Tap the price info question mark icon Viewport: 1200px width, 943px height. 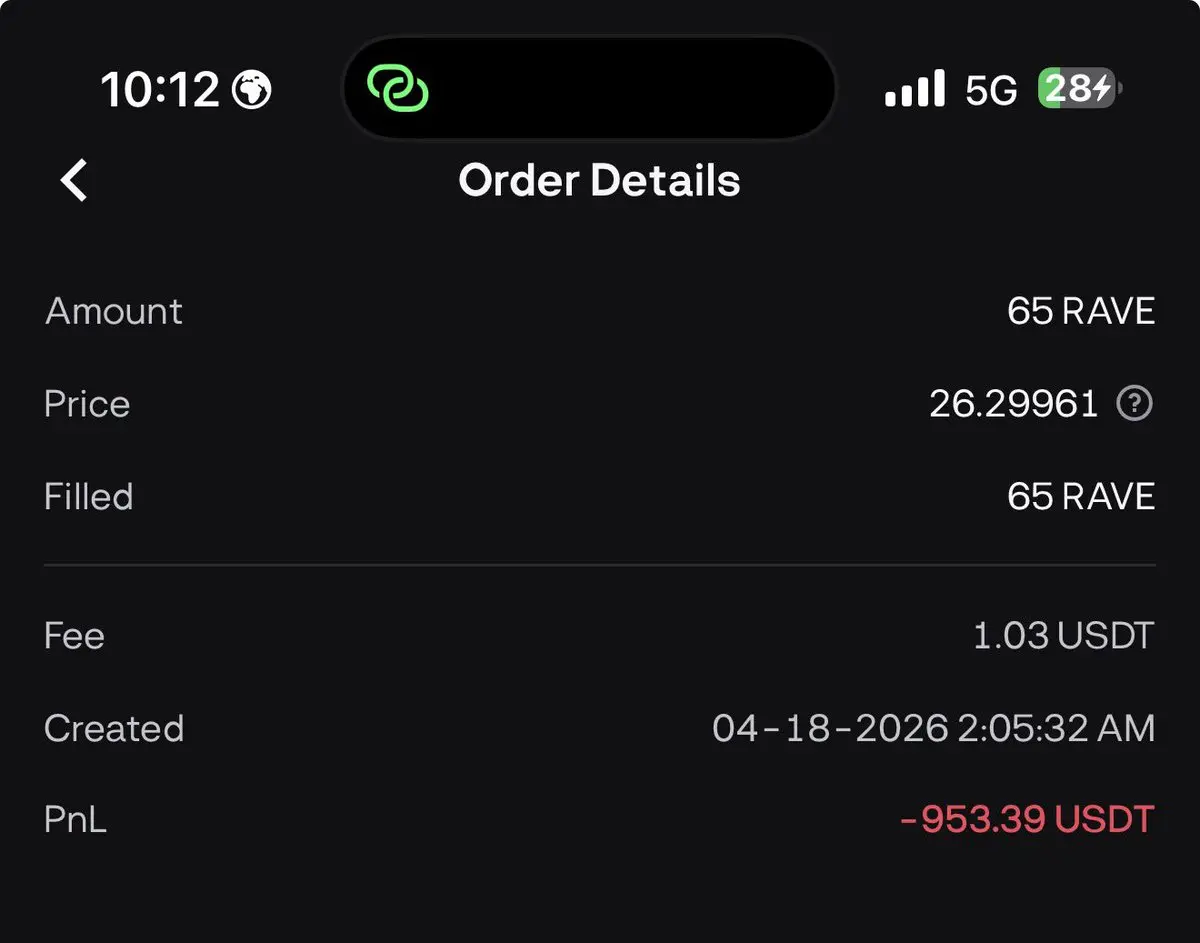[x=1134, y=404]
